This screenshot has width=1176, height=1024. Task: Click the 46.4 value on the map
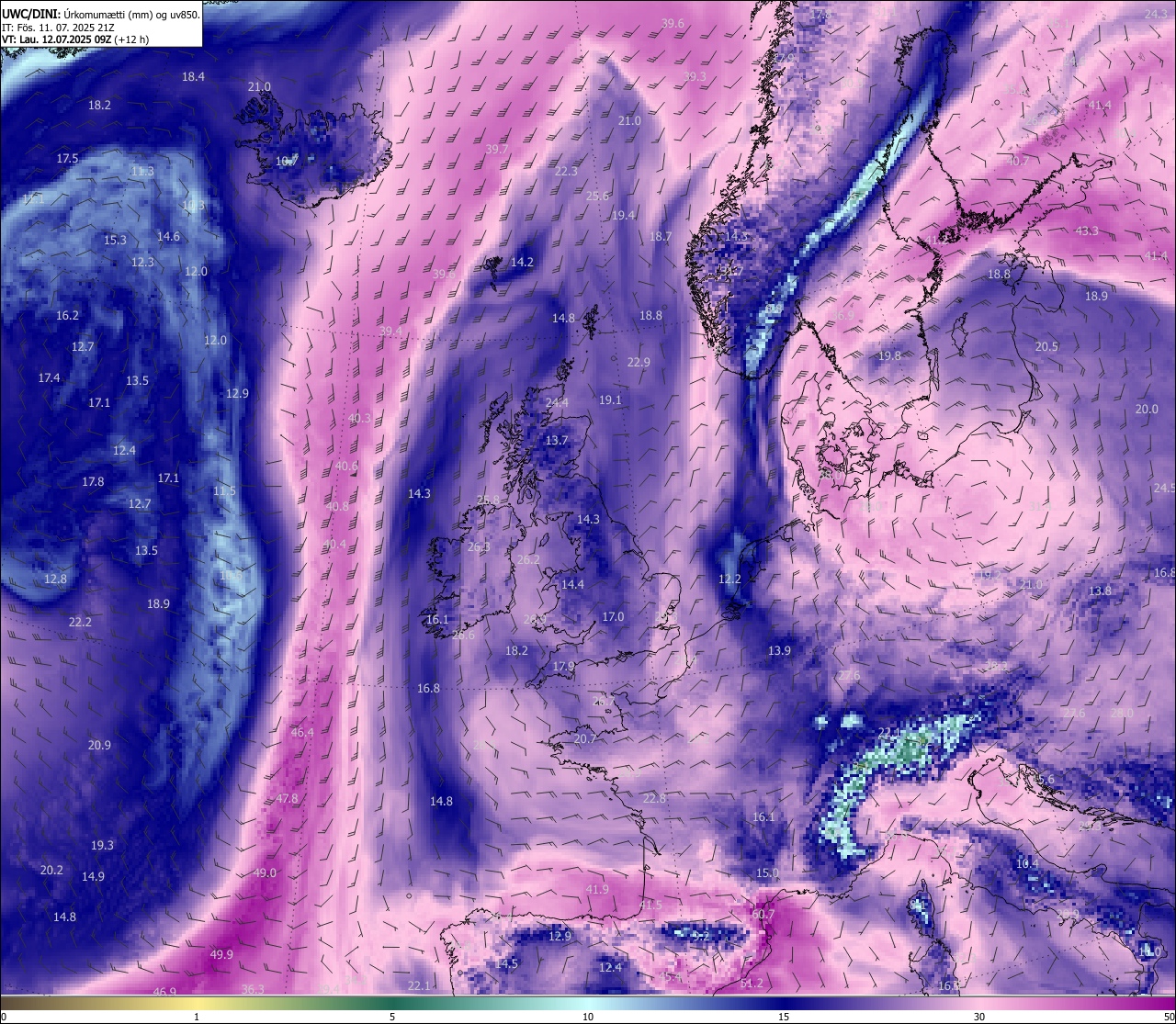pos(302,733)
